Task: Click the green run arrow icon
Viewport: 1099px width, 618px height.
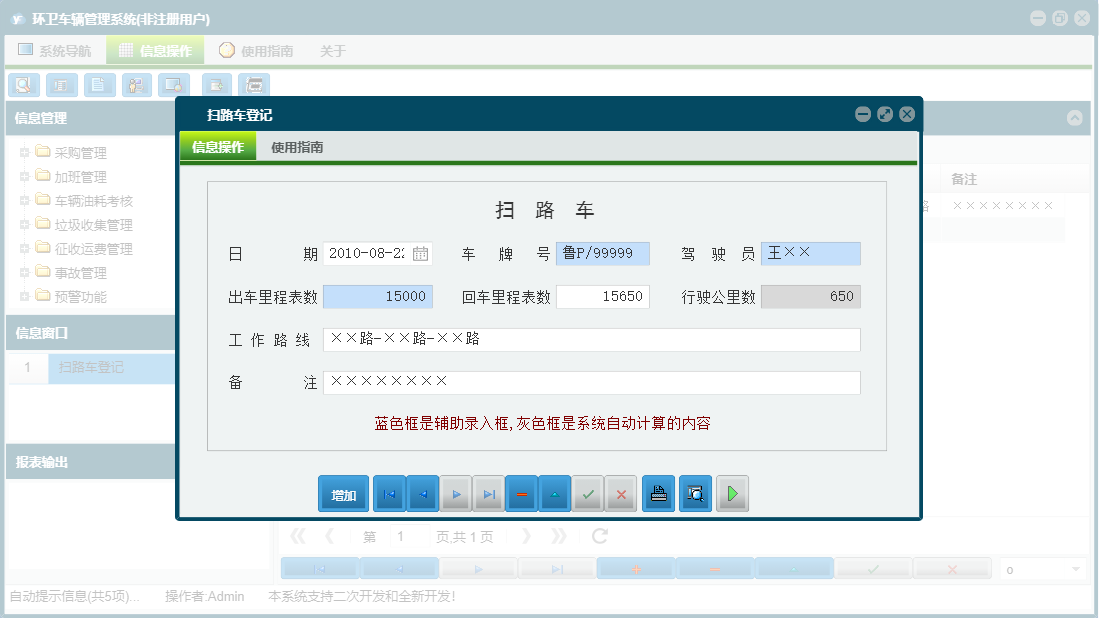Action: [x=732, y=493]
